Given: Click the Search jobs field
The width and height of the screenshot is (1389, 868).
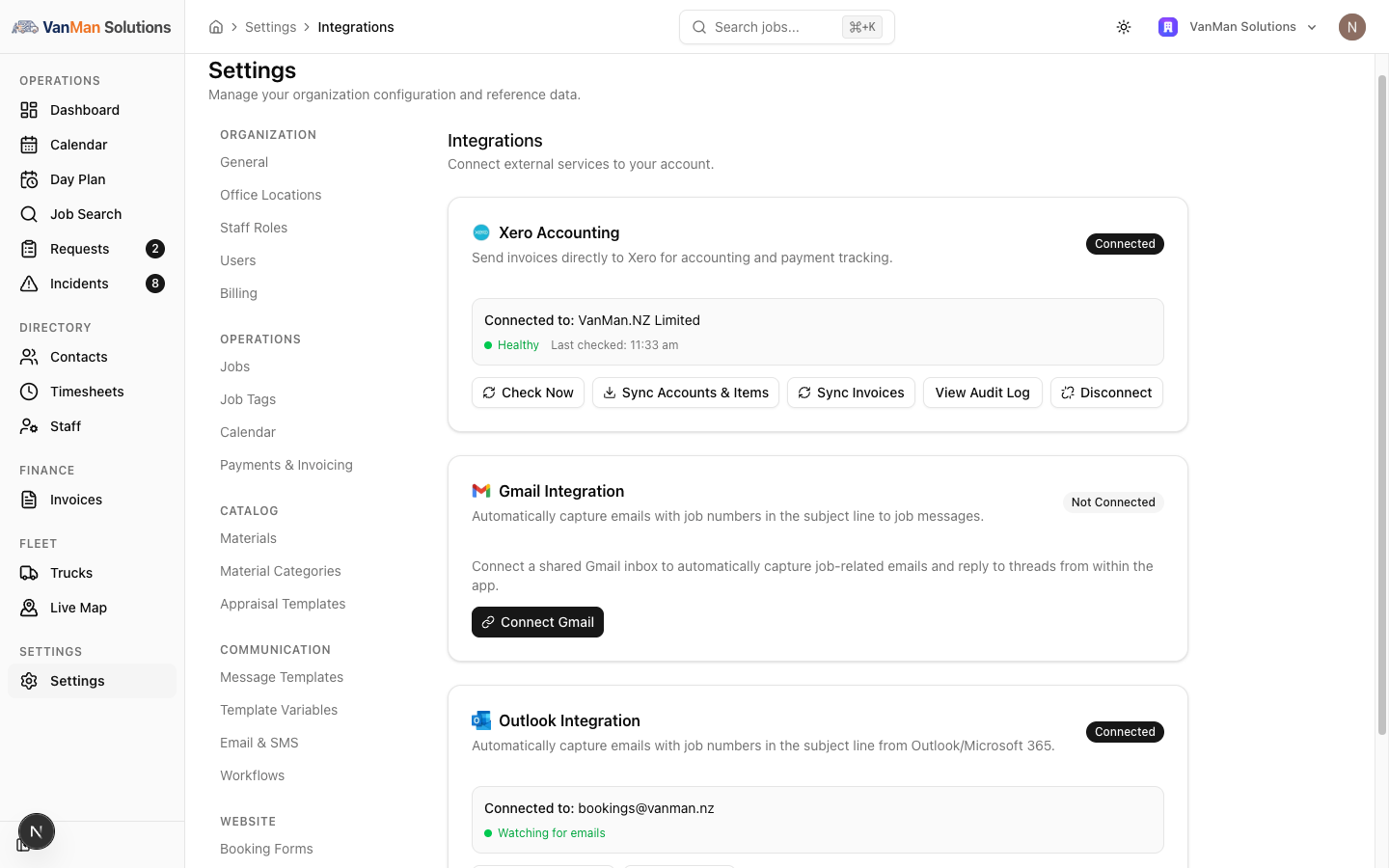Looking at the screenshot, I should click(x=787, y=27).
